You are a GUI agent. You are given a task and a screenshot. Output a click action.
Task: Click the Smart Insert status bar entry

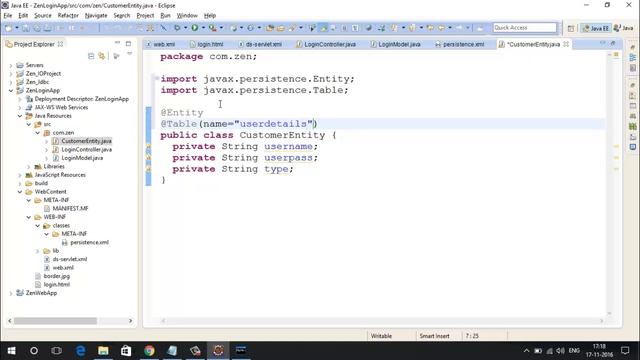click(x=434, y=336)
